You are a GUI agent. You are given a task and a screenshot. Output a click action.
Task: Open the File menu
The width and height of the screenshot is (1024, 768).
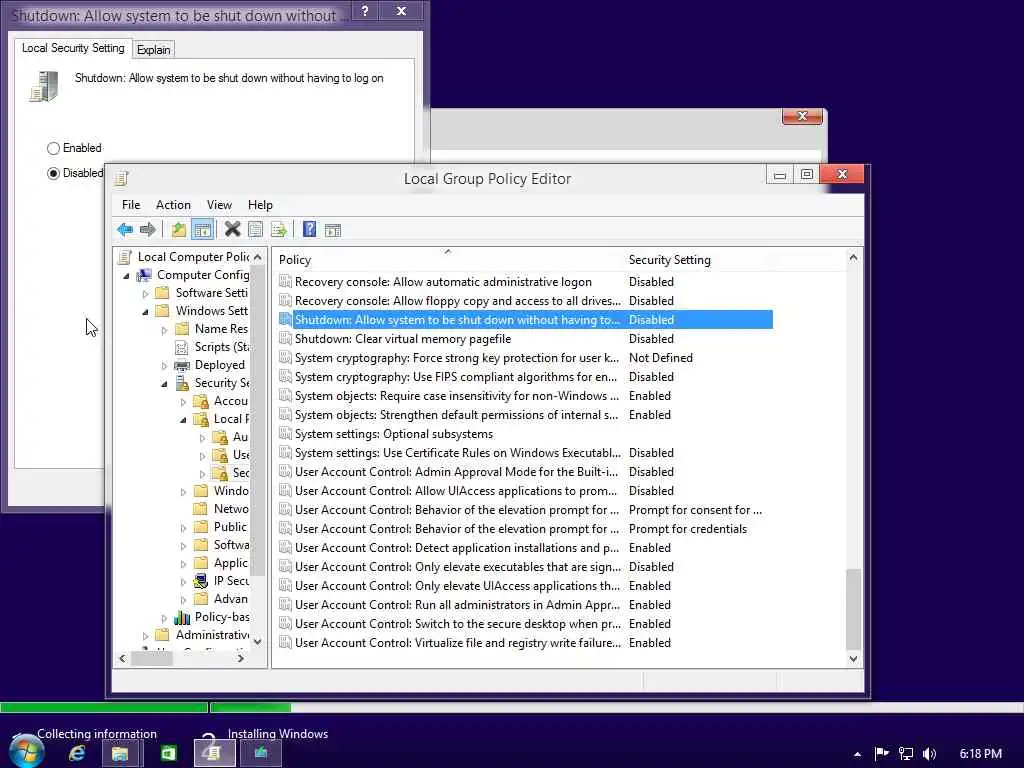131,205
